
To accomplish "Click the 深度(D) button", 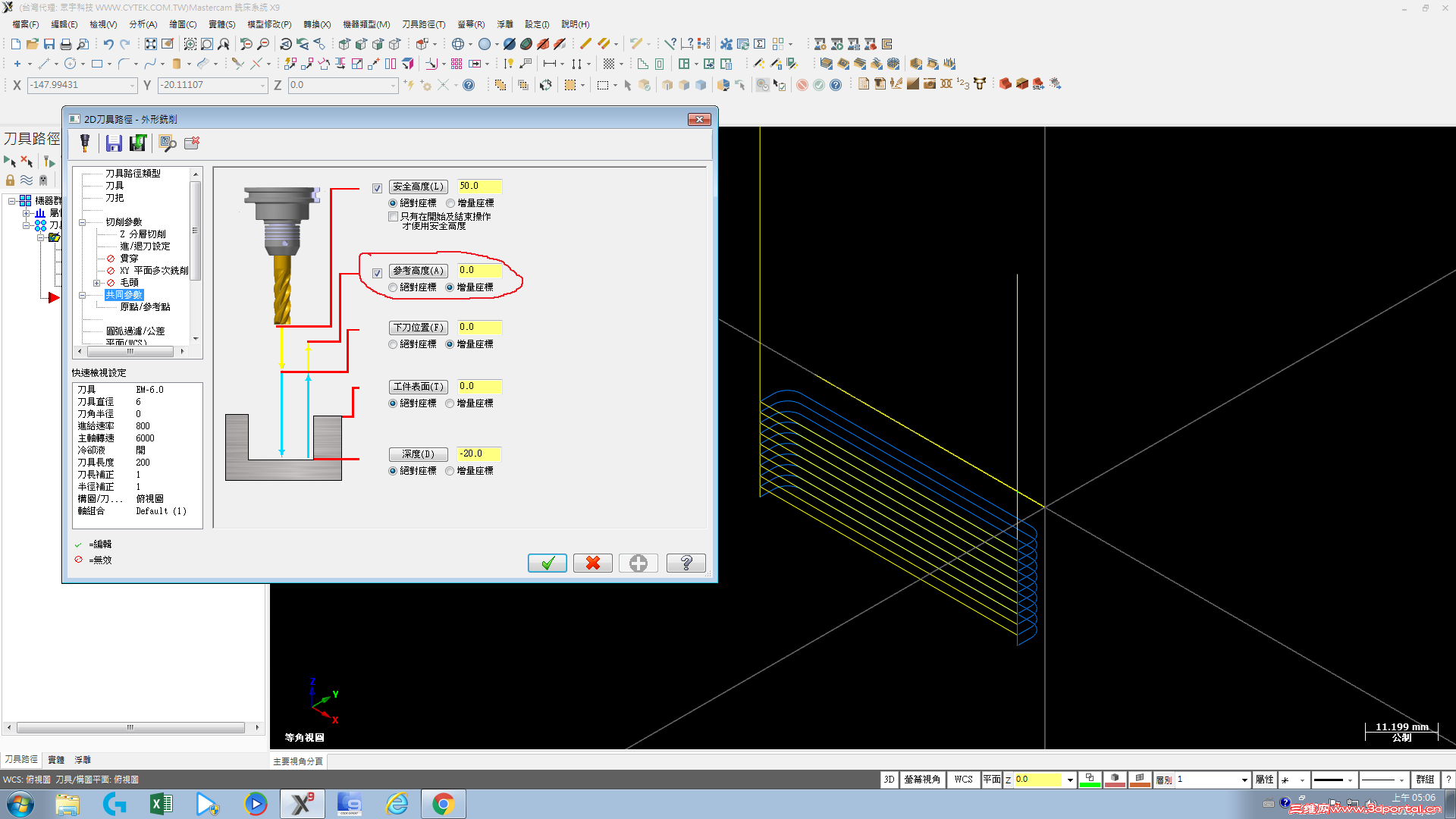I will pyautogui.click(x=418, y=454).
